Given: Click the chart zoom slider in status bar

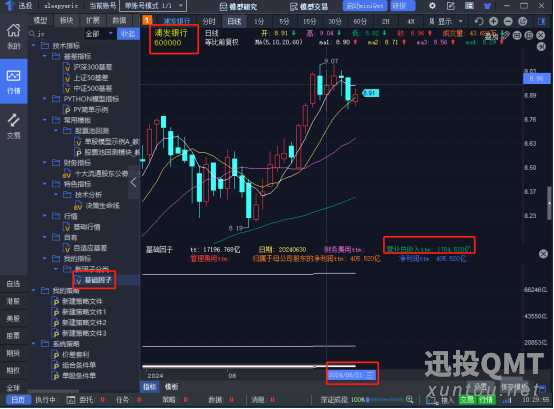Looking at the screenshot, I should tap(387, 399).
